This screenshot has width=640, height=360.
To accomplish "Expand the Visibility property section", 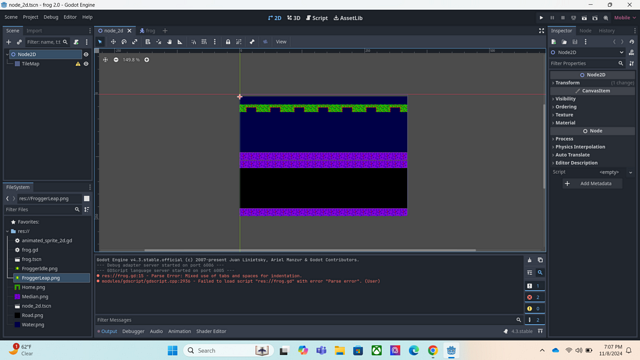I will [565, 99].
